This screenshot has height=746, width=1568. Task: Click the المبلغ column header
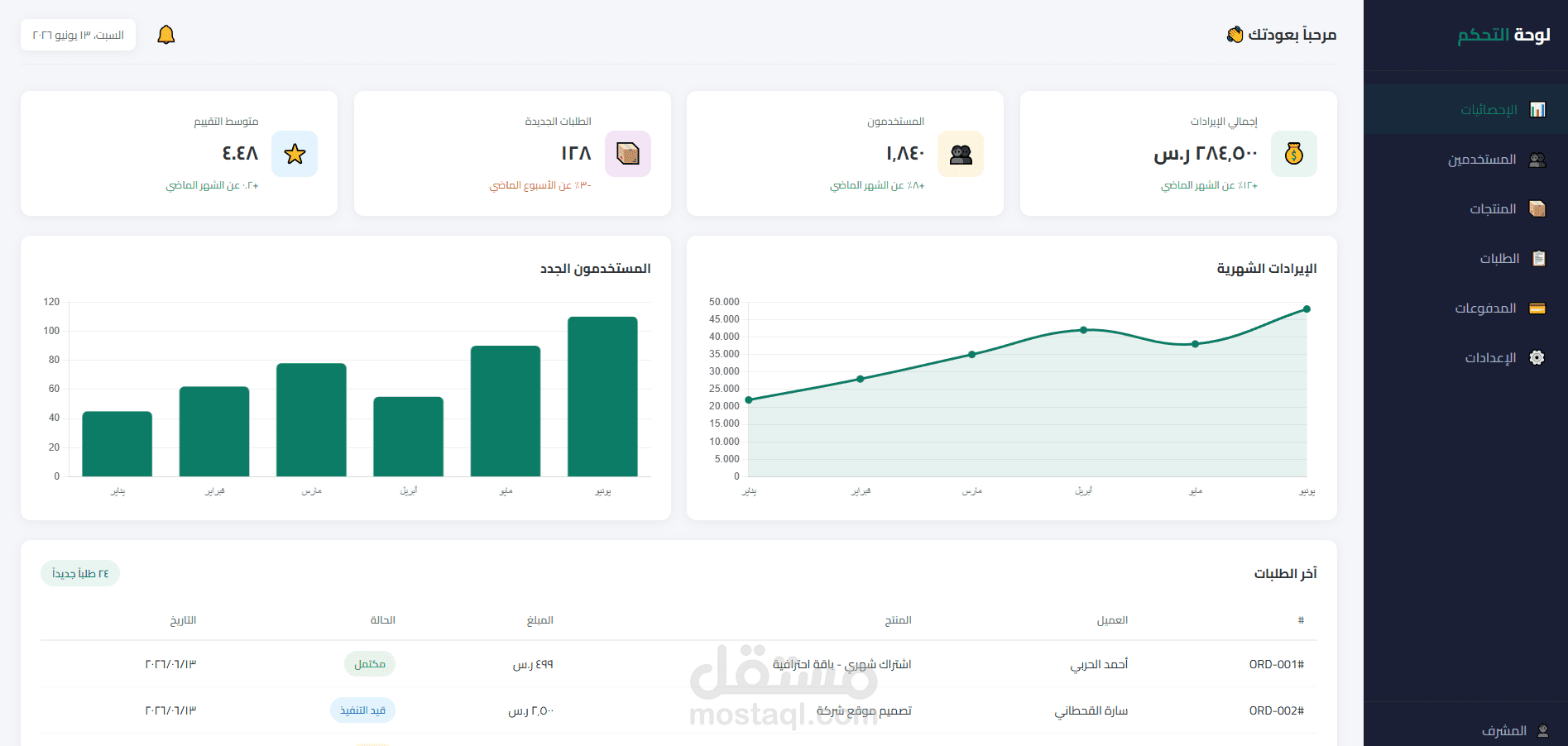[540, 620]
